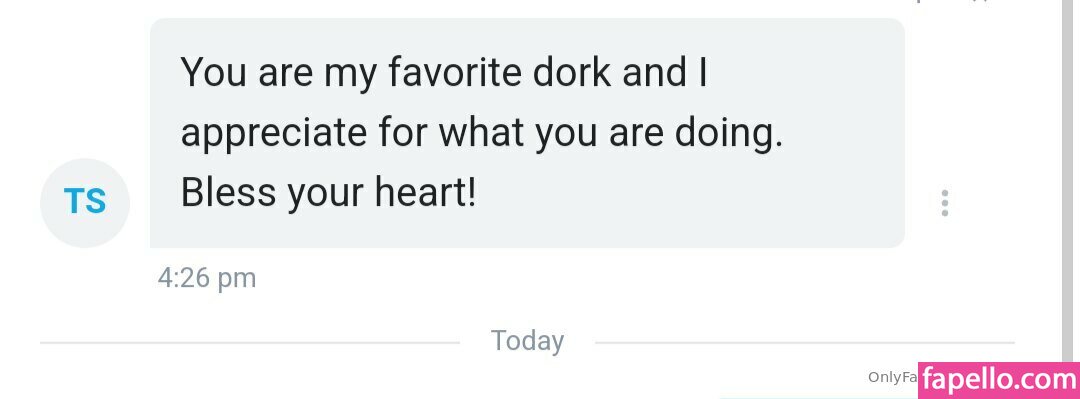Click the divider line left of Today
Screen dimensions: 1080x399
(x=249, y=342)
